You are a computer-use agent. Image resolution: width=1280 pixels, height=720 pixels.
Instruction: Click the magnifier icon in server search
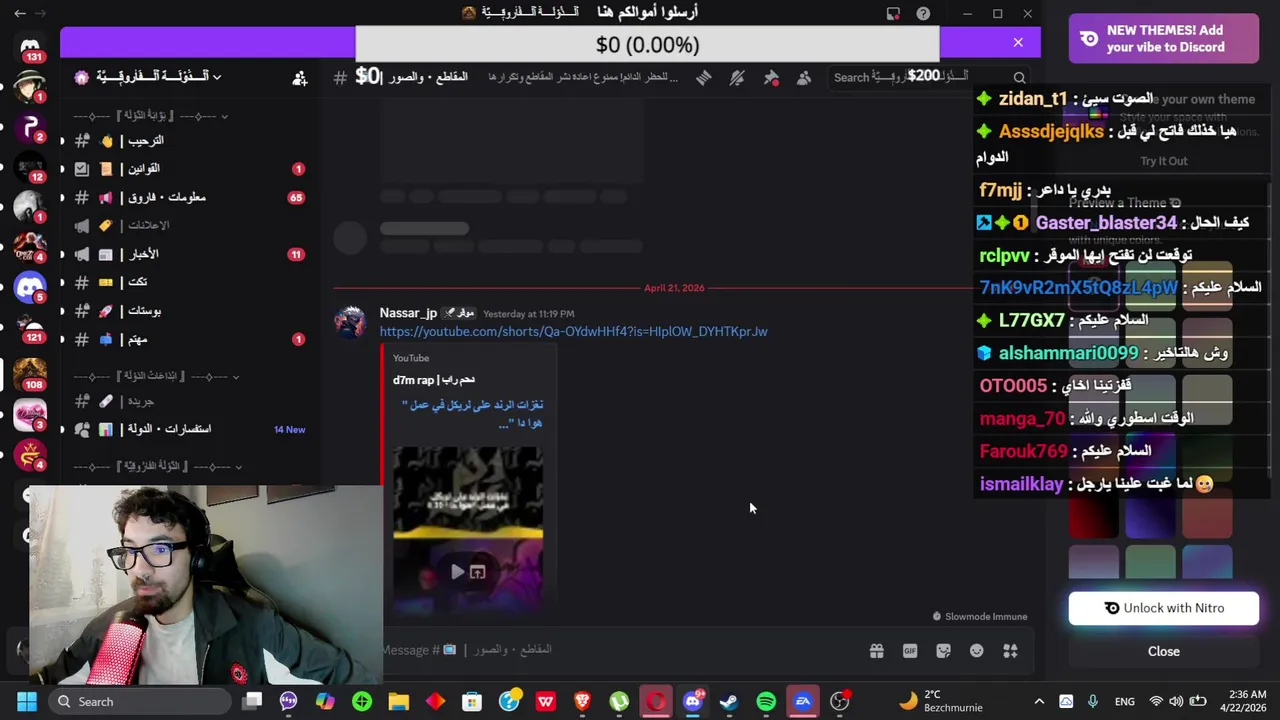point(1019,78)
